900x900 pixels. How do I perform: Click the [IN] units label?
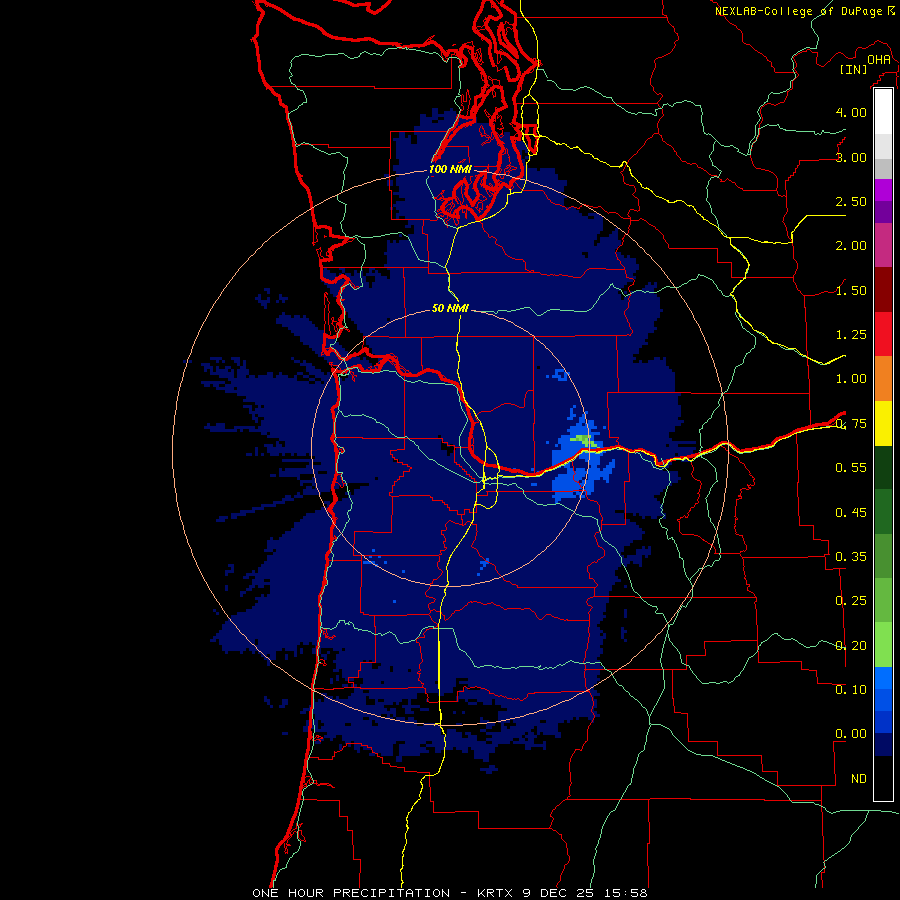[x=853, y=69]
